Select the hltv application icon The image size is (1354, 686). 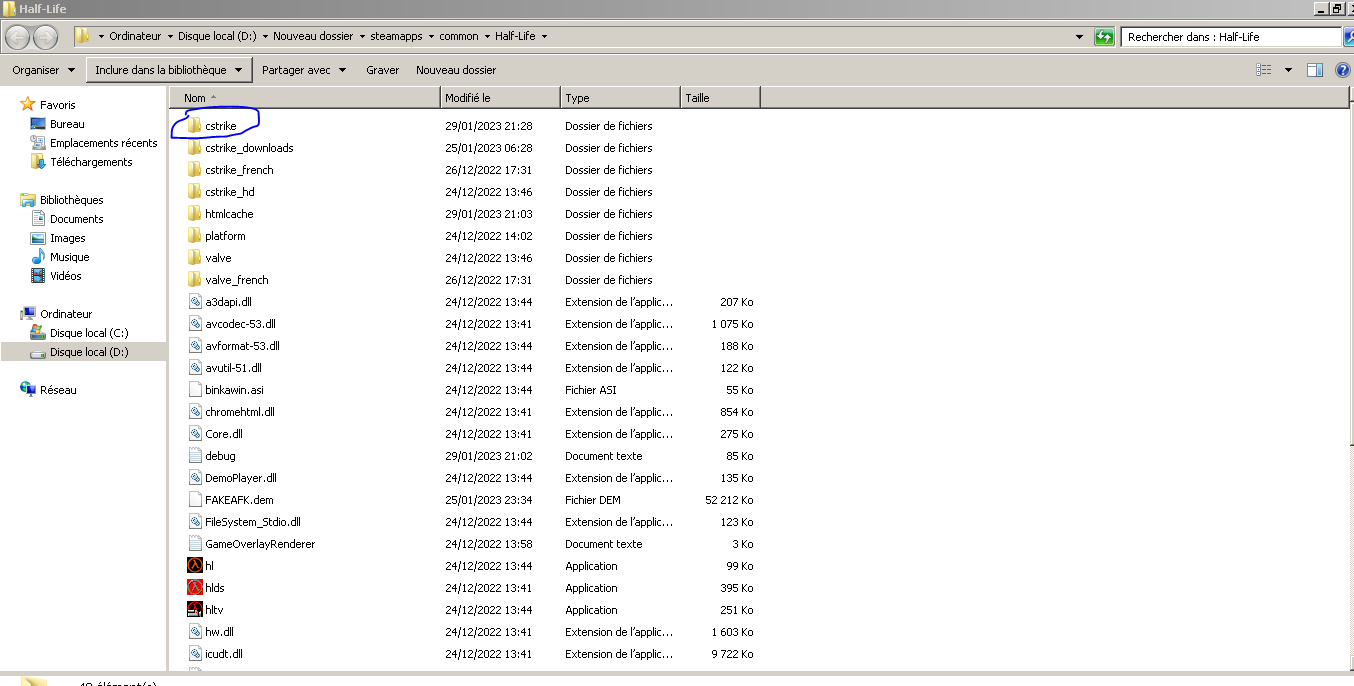(x=195, y=610)
